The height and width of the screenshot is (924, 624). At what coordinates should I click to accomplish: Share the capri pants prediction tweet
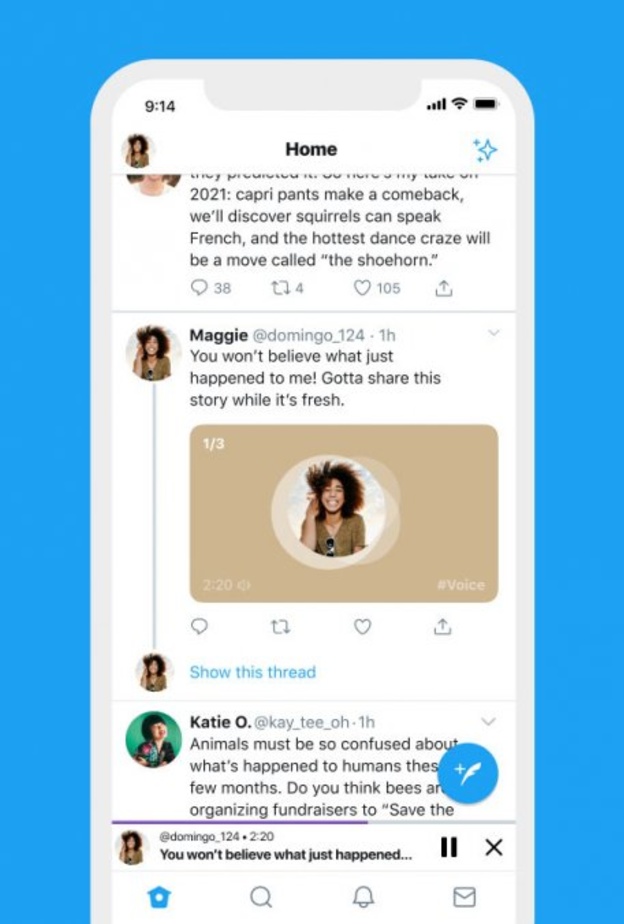point(443,288)
